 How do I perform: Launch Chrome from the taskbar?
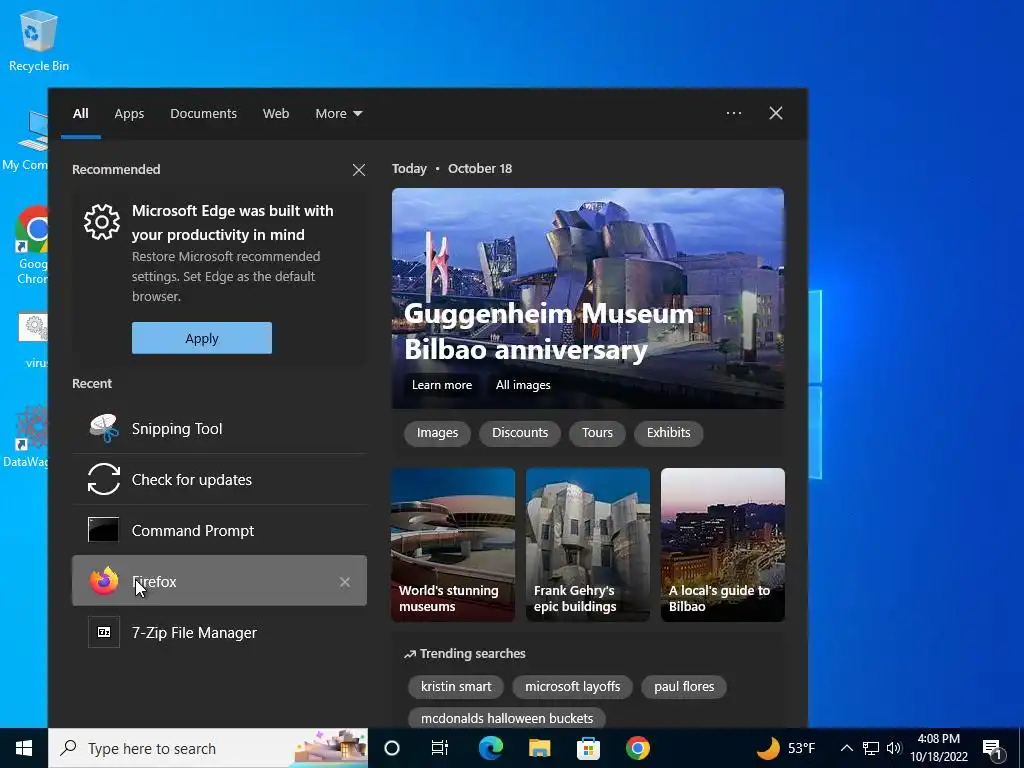(637, 748)
